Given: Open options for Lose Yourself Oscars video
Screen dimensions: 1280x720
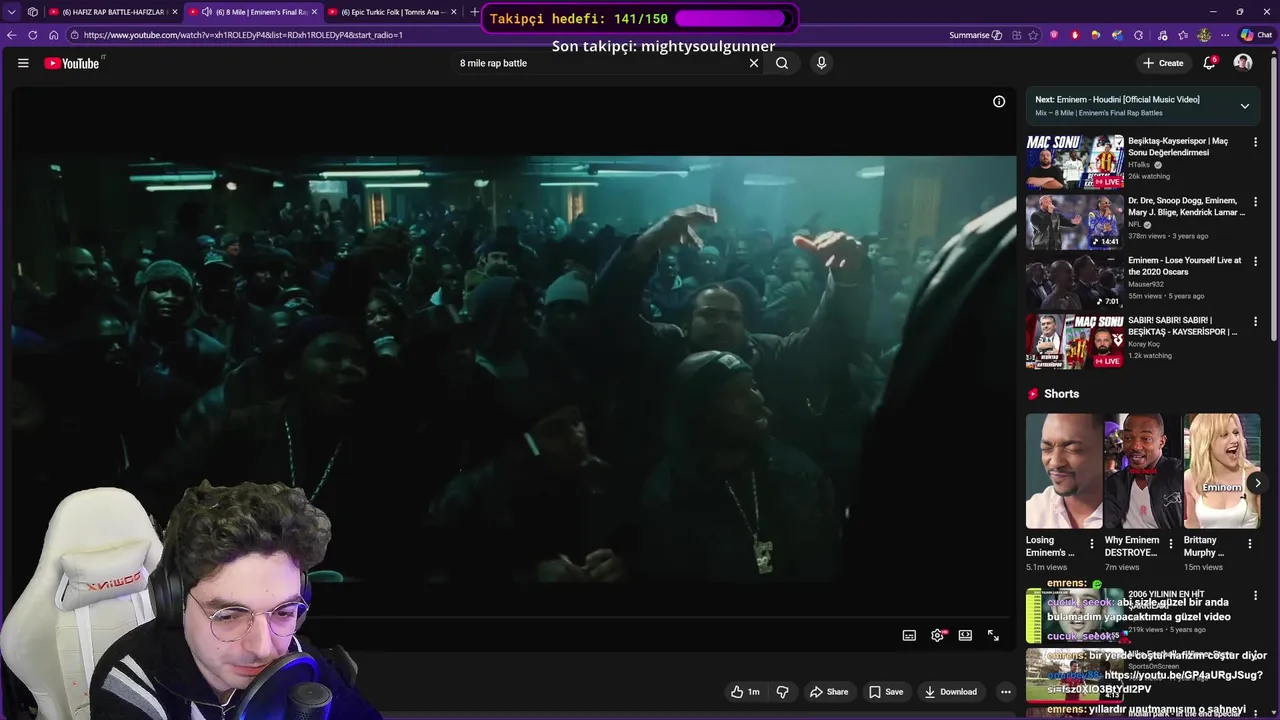Looking at the screenshot, I should [x=1255, y=262].
